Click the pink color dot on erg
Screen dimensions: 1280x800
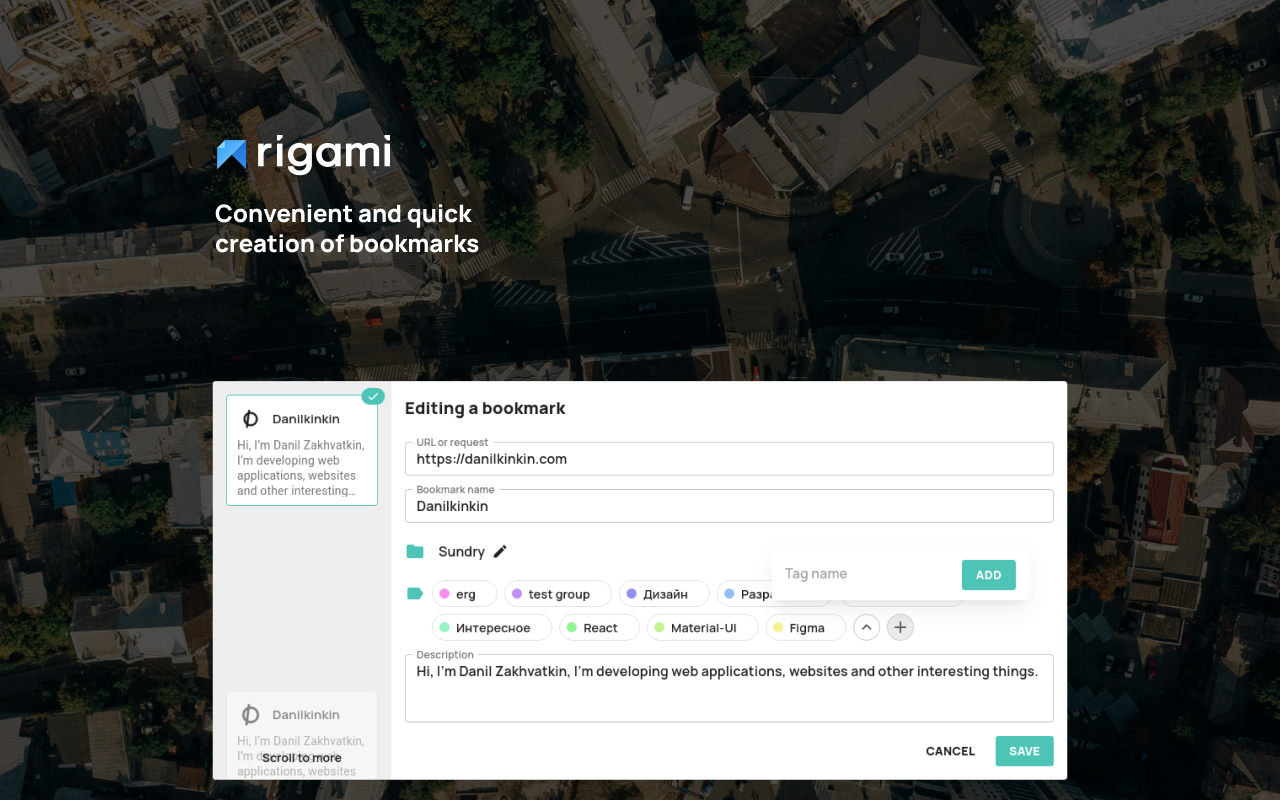(444, 594)
